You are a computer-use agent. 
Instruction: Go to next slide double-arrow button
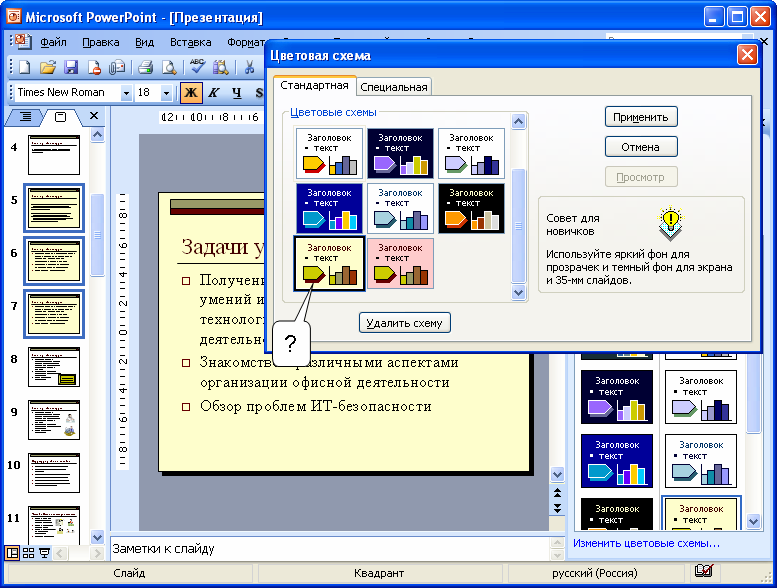tap(557, 508)
